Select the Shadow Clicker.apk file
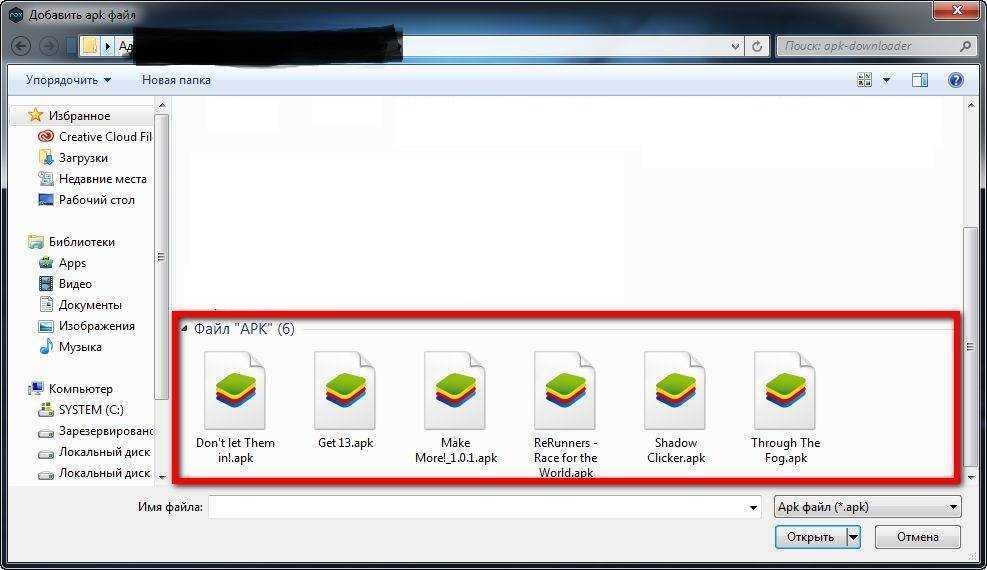Screen dimensions: 987x570 coord(675,408)
